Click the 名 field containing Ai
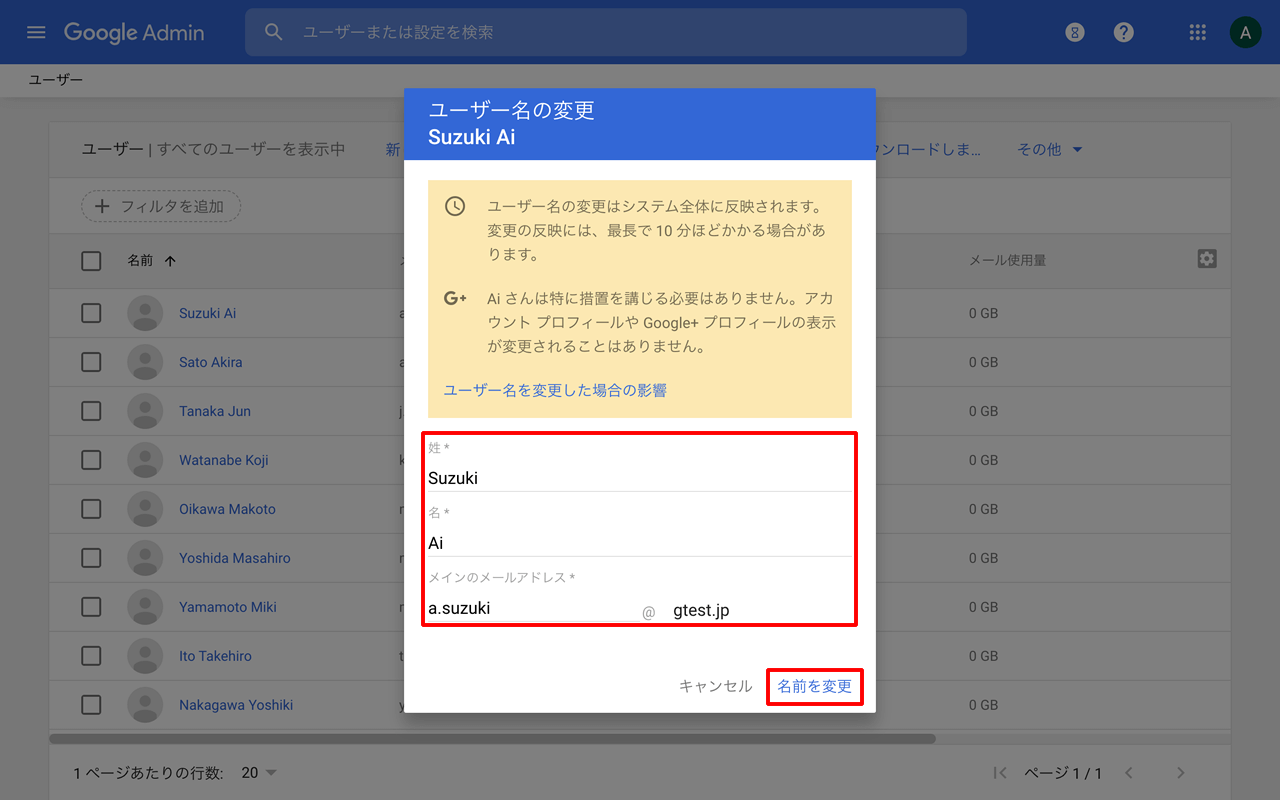This screenshot has width=1280, height=800. (640, 543)
